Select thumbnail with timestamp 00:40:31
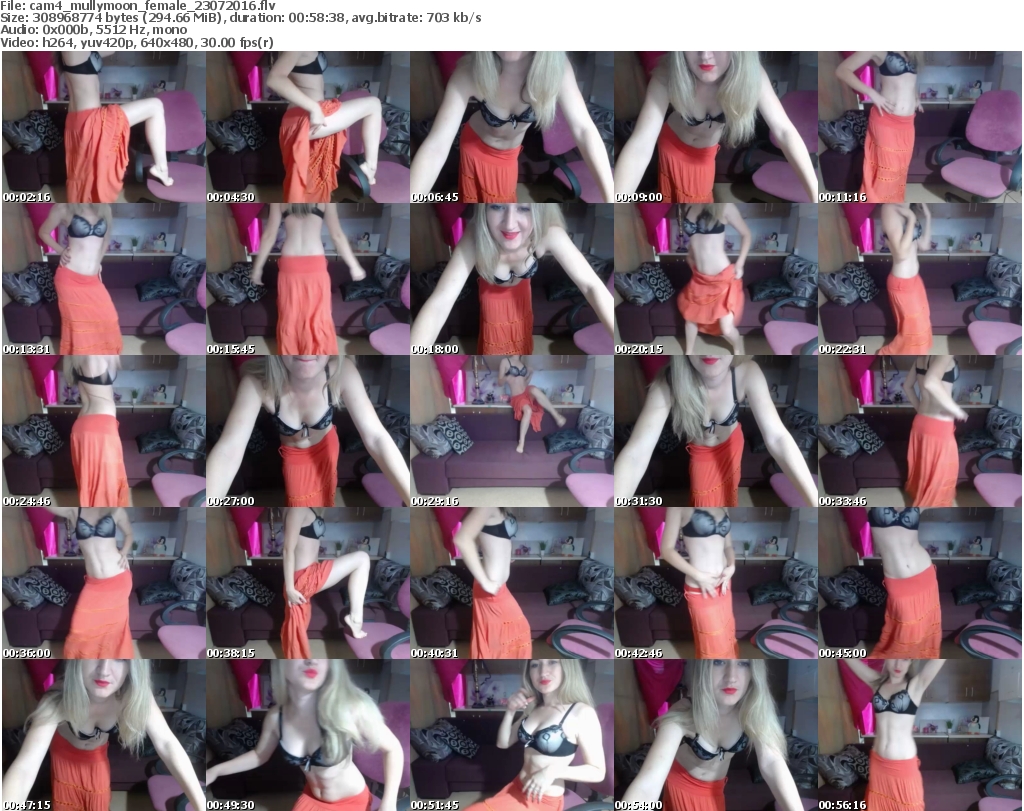Viewport: 1024px width, 811px height. (x=512, y=583)
